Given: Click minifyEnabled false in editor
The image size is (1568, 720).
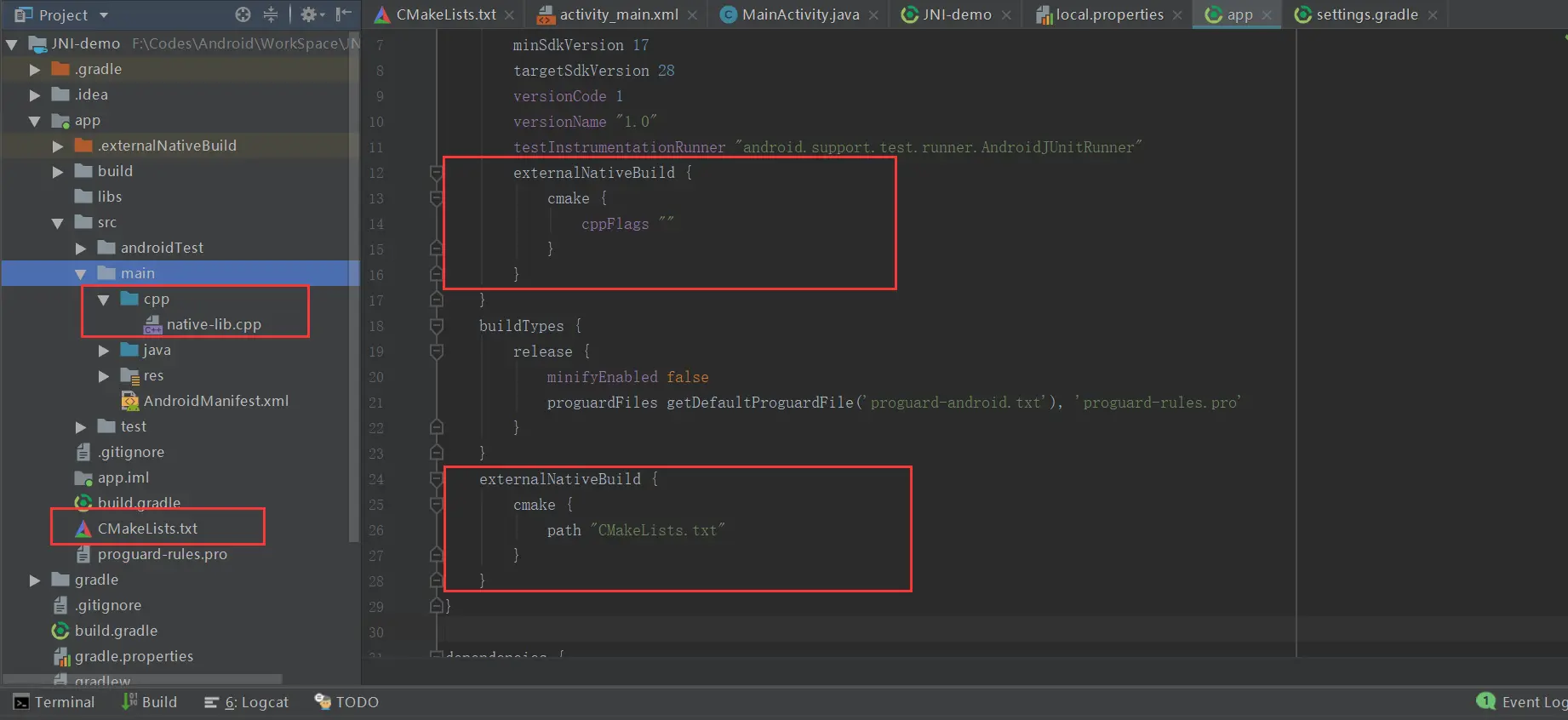Looking at the screenshot, I should click(x=627, y=377).
